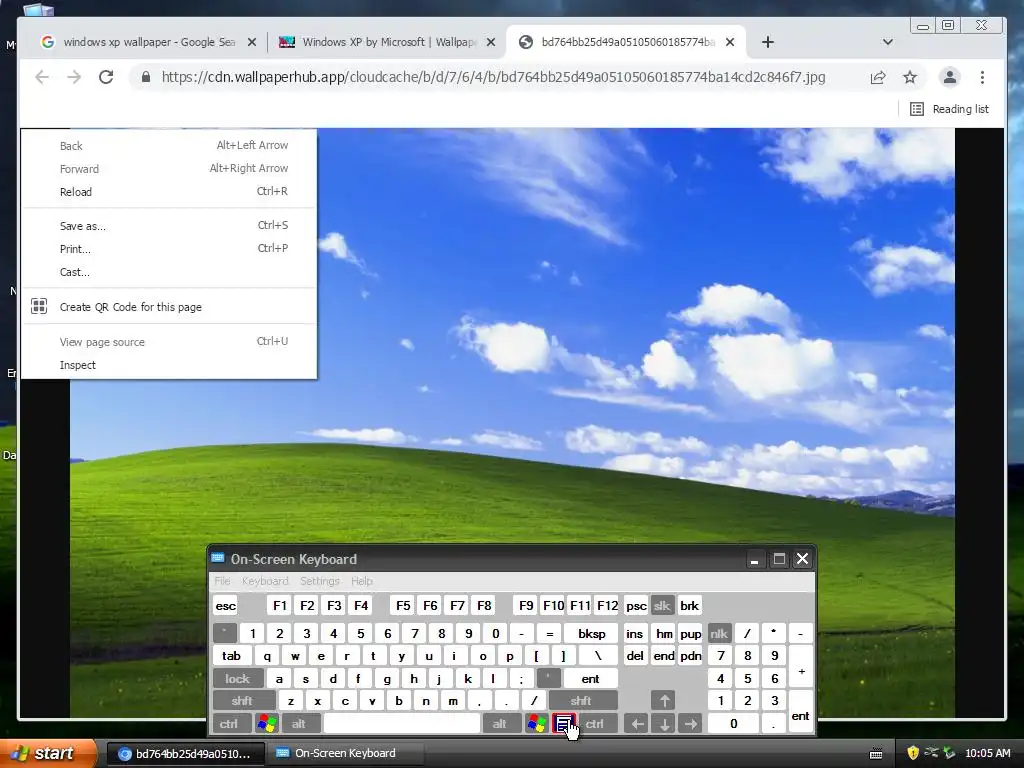This screenshot has height=768, width=1024.
Task: Select Reload in the context menu
Action: pos(169,192)
